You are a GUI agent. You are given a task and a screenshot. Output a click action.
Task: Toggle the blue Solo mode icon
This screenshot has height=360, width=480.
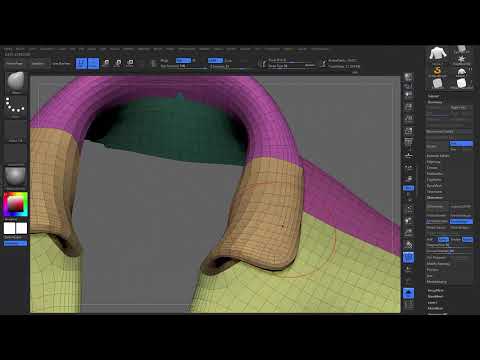click(408, 294)
